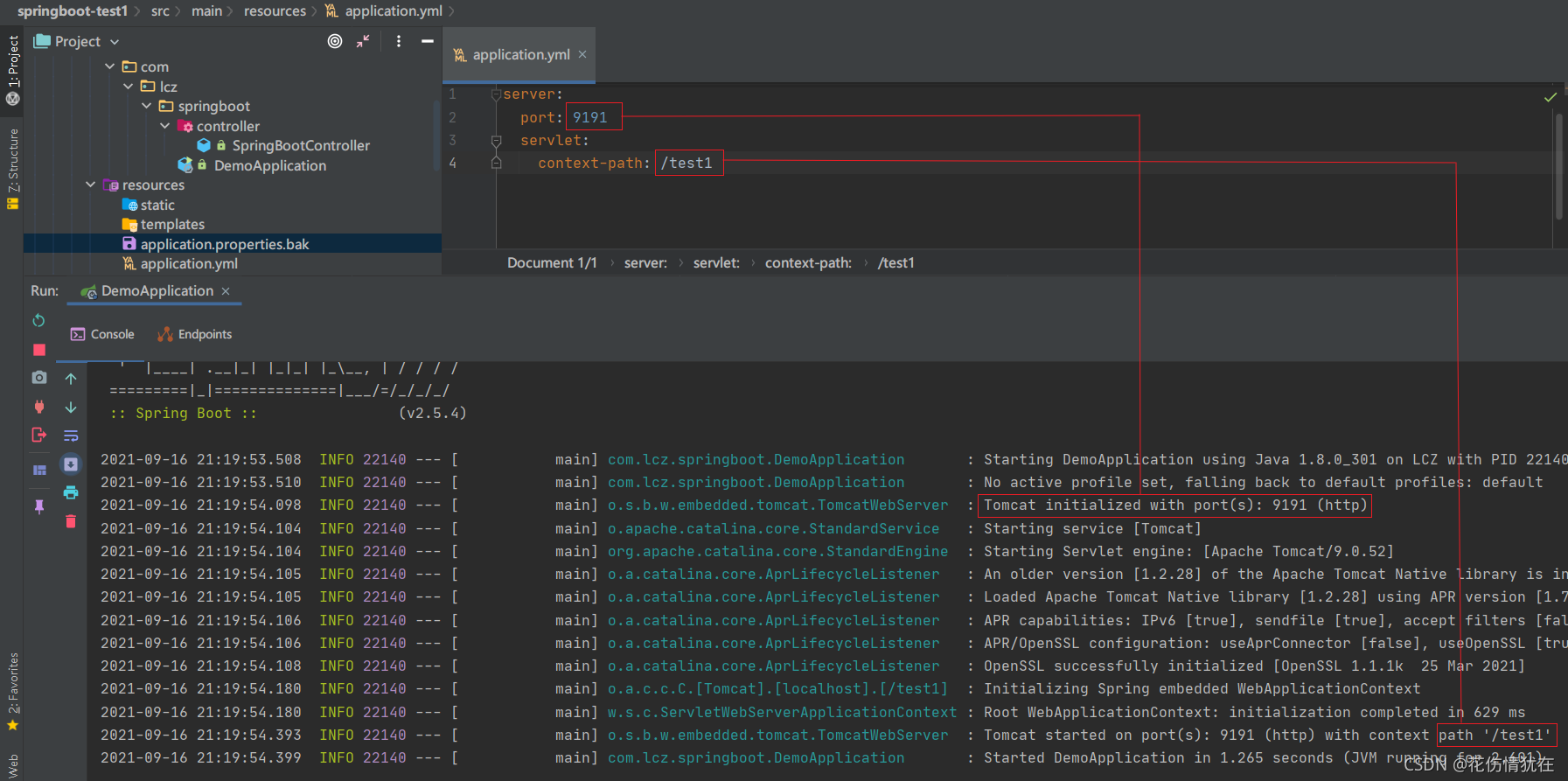Pin the DemoApplication run tab

coord(38,506)
